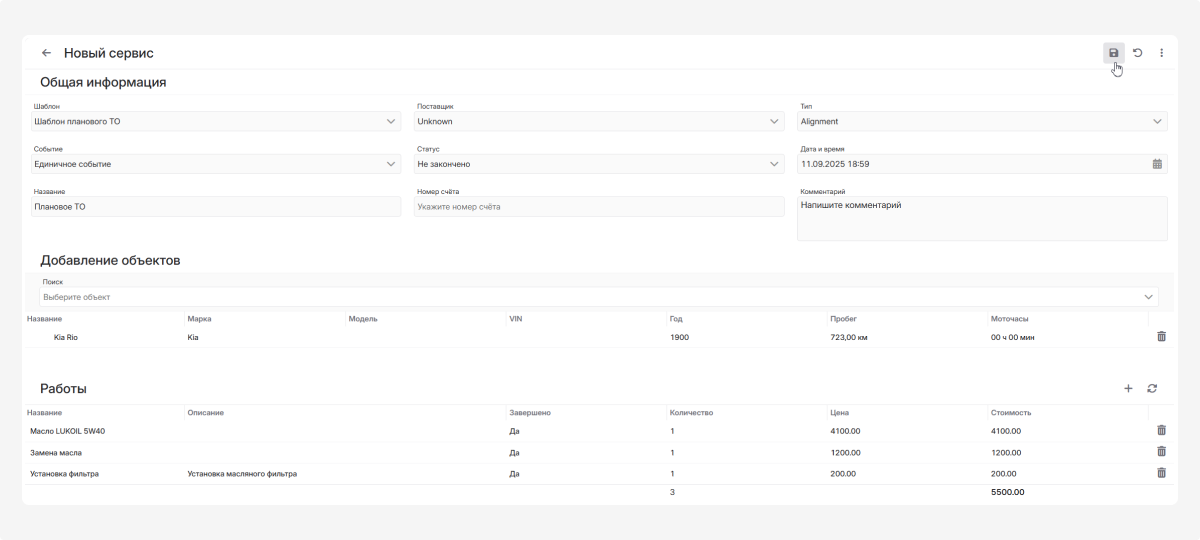Screen dimensions: 1200x540
Task: Delete the Kia Rio object row
Action: pos(1161,337)
